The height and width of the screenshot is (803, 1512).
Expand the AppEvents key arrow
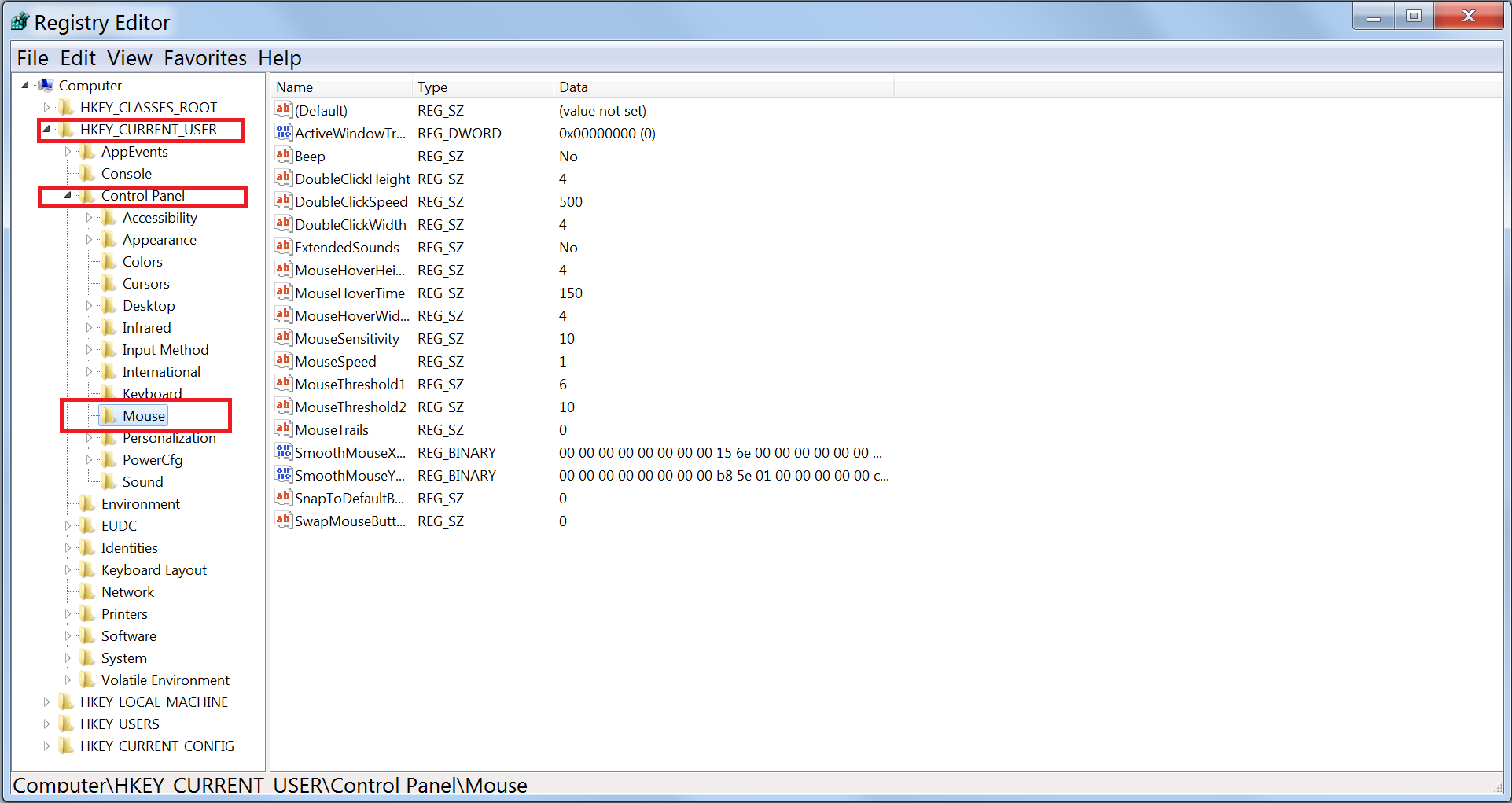pyautogui.click(x=68, y=151)
